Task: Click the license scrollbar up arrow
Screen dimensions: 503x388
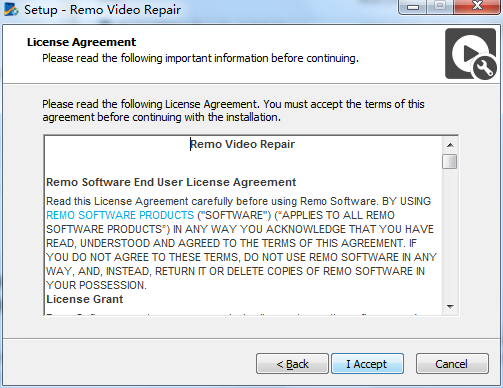Action: pyautogui.click(x=450, y=145)
